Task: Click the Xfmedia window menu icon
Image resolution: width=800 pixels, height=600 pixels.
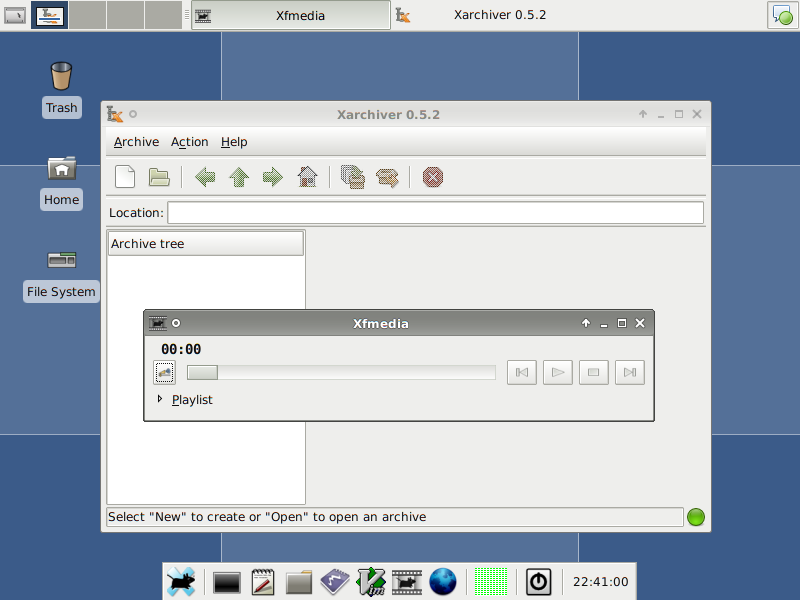Action: coord(158,323)
